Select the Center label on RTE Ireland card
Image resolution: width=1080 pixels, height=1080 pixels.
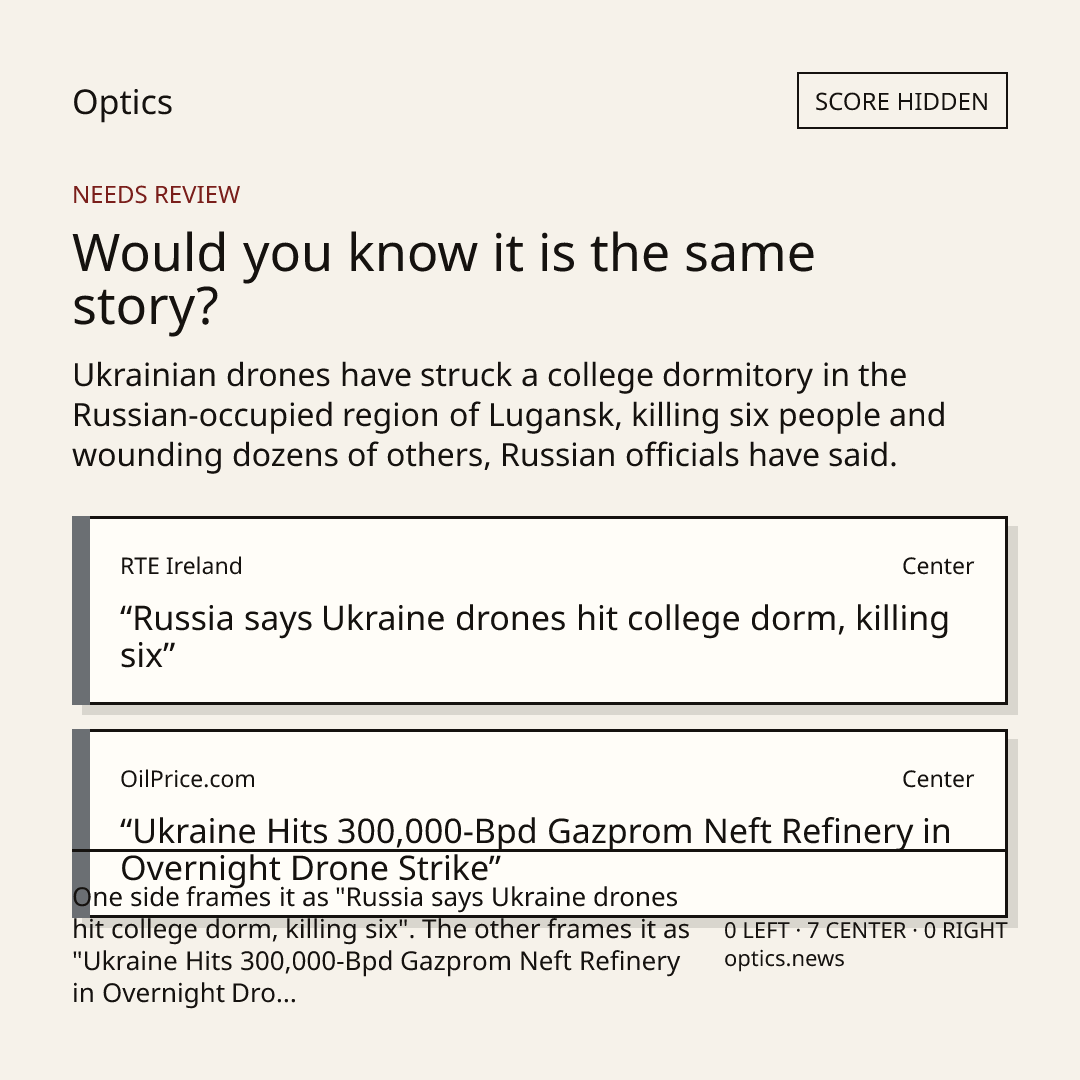tap(937, 566)
